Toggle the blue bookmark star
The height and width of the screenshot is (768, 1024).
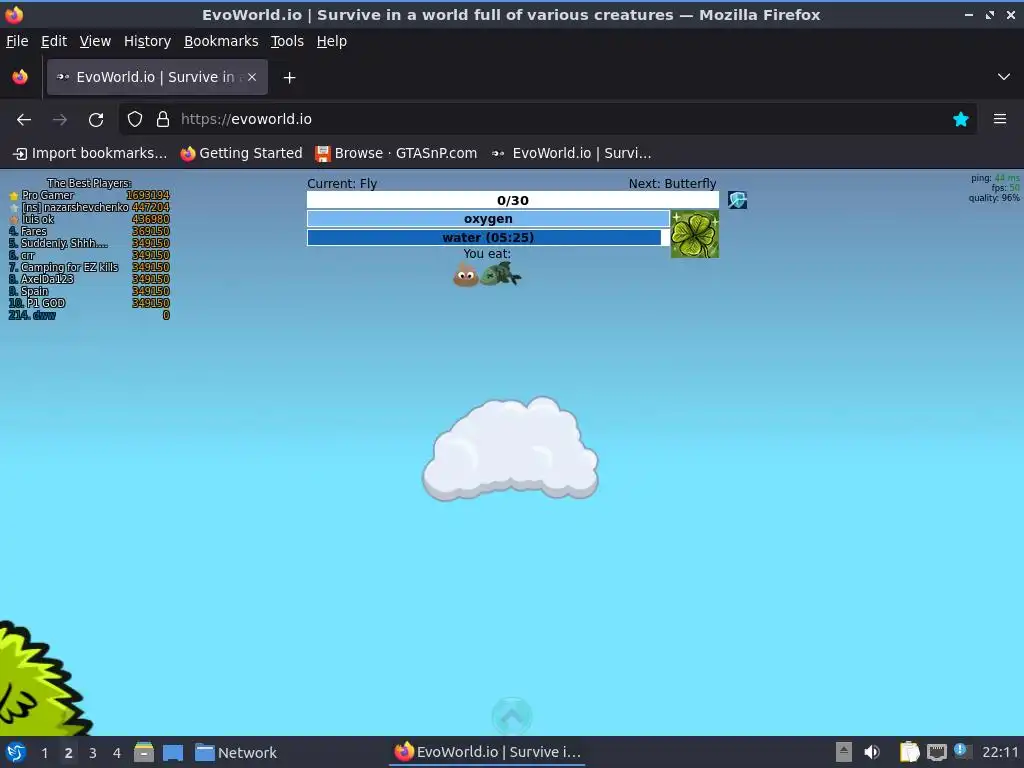(x=961, y=119)
